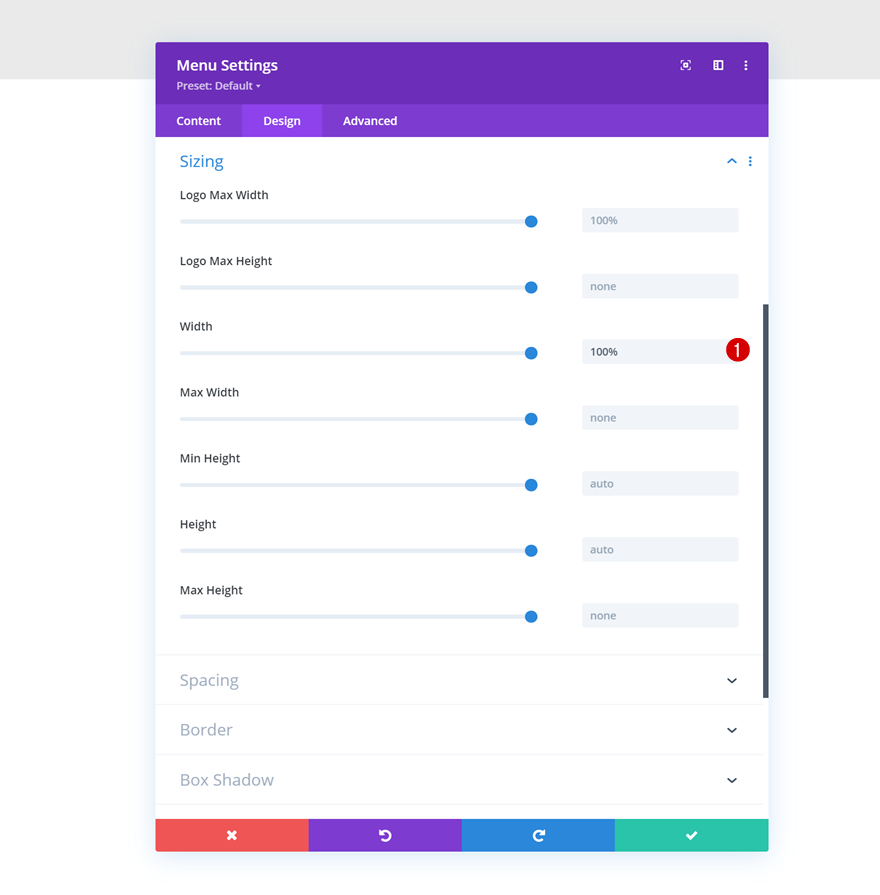The height and width of the screenshot is (895, 880).
Task: Click the settings panel vertical scrollbar
Action: click(x=765, y=500)
